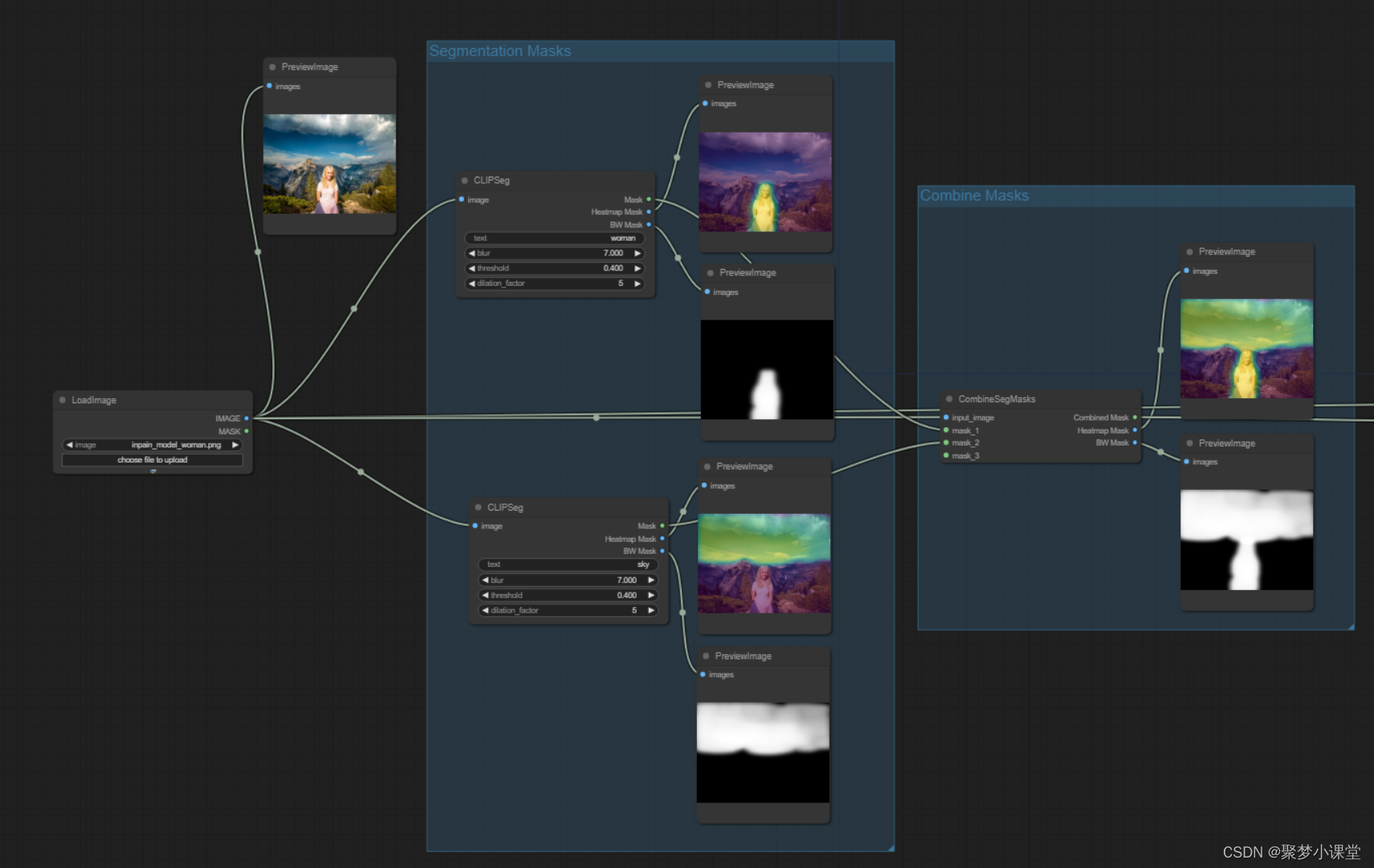The width and height of the screenshot is (1374, 868).
Task: Decrease dilation_factor on woman CLIPSeg node
Action: [x=472, y=283]
